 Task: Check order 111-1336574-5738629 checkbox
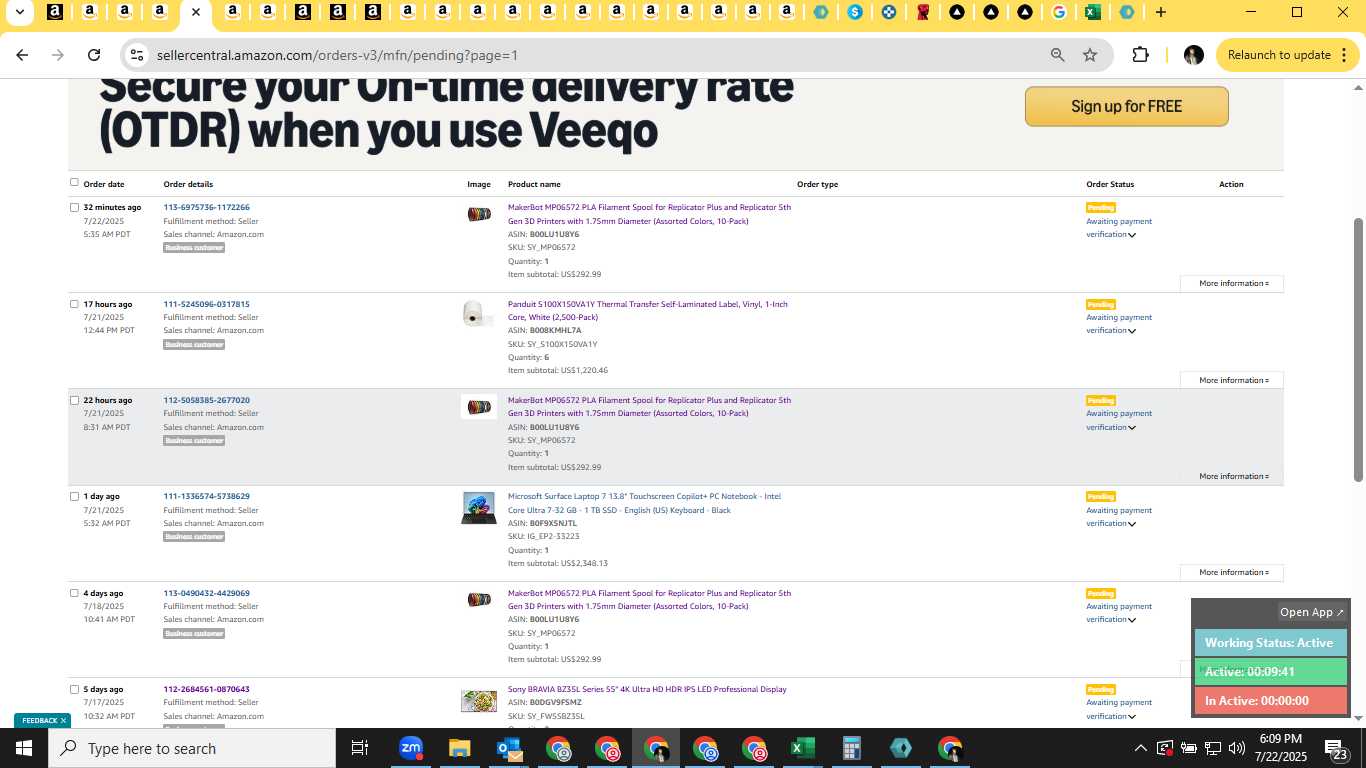pyautogui.click(x=74, y=496)
